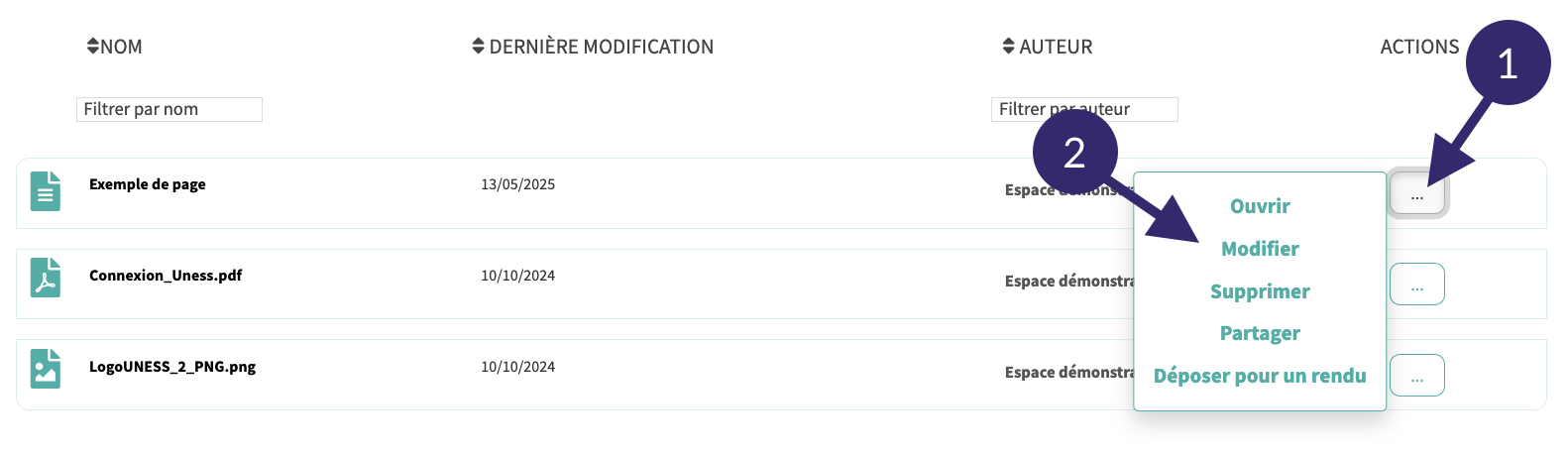Sort the list by Auteur column arrows
This screenshot has width=1568, height=456.
pos(1008,47)
